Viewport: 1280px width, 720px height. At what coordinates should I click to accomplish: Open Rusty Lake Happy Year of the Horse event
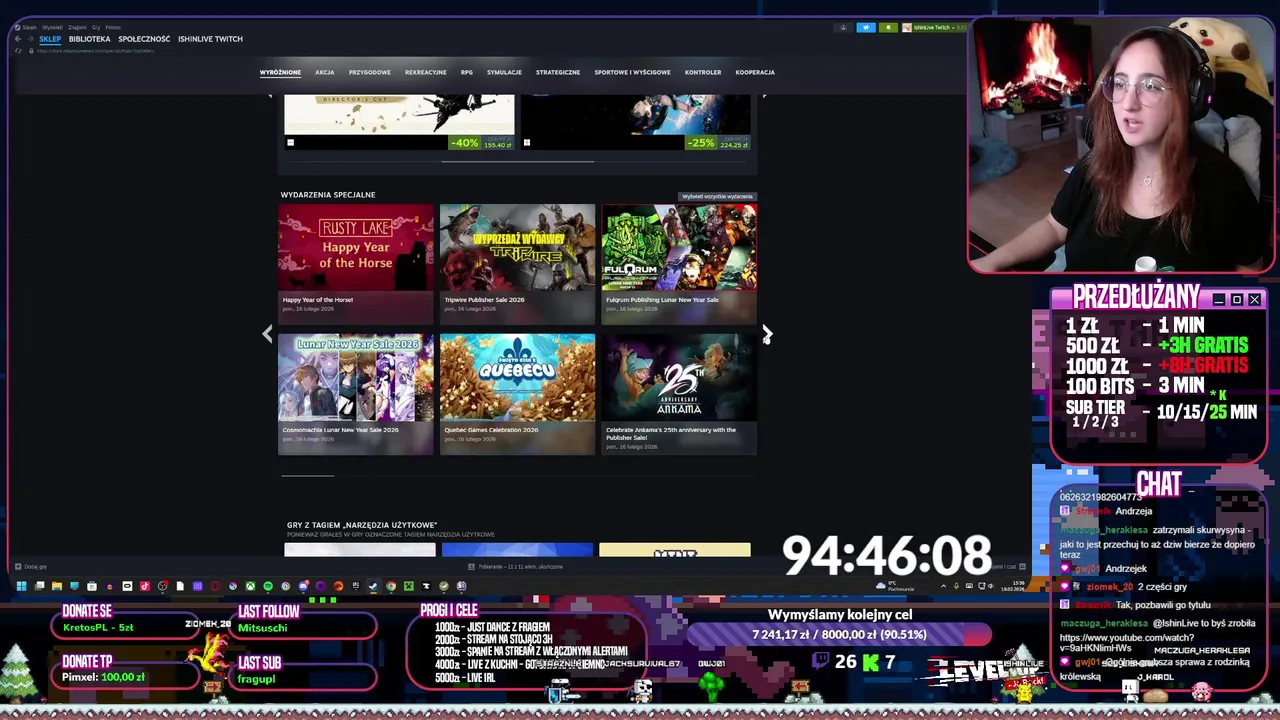point(356,264)
